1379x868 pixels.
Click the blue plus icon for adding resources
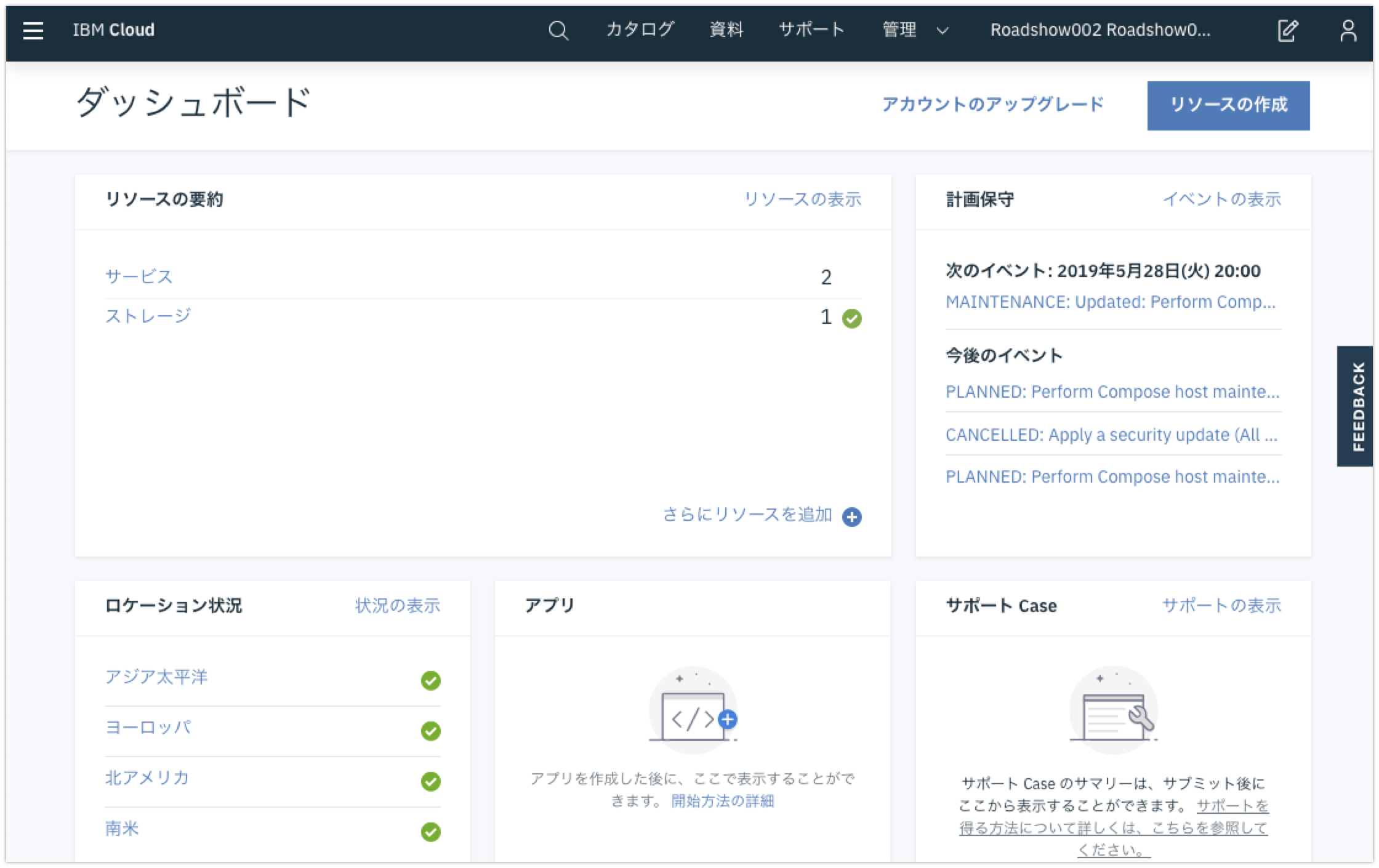tap(852, 517)
